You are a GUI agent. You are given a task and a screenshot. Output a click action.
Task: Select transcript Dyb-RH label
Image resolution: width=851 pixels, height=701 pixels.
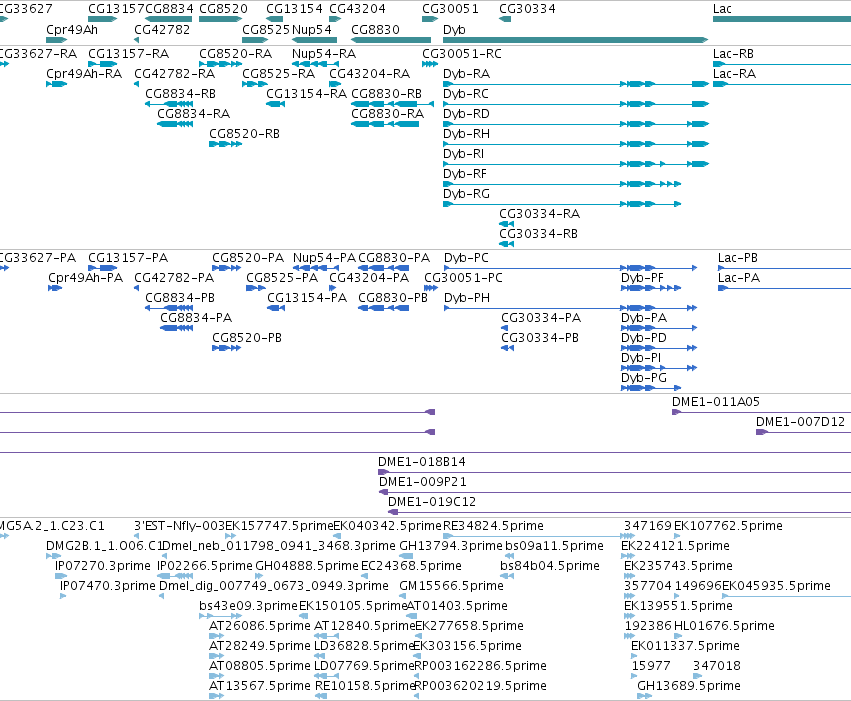[x=466, y=133]
